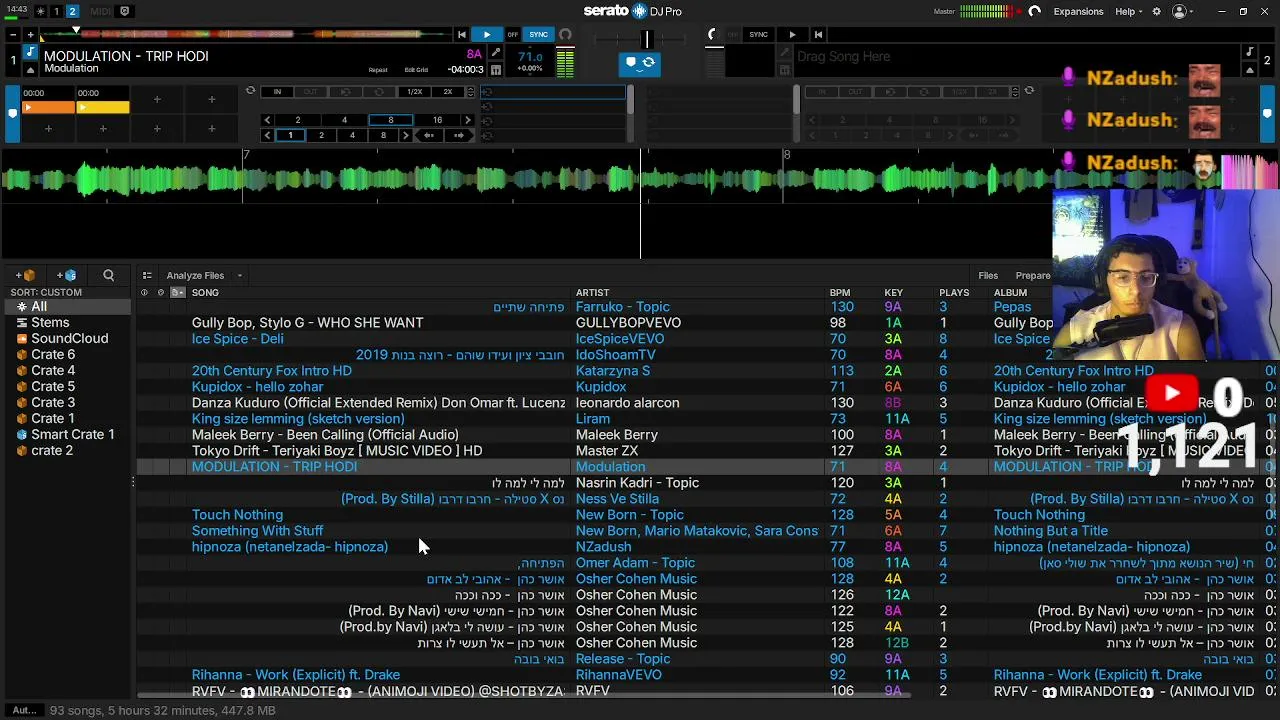
Task: Open deck 1 tempo pencil edit icon
Action: coord(496,53)
